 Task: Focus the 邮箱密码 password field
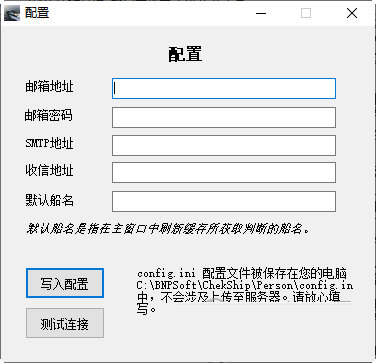pos(224,117)
